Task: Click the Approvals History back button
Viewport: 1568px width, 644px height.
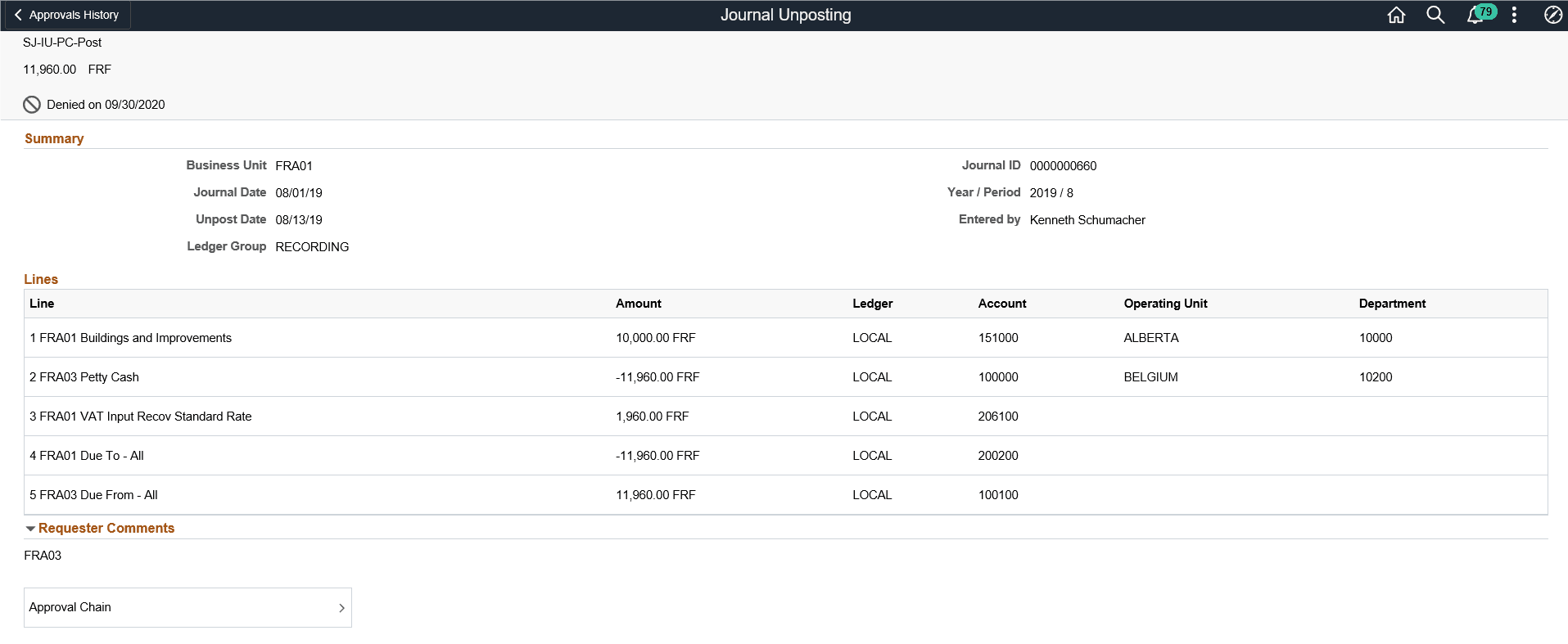Action: (66, 15)
